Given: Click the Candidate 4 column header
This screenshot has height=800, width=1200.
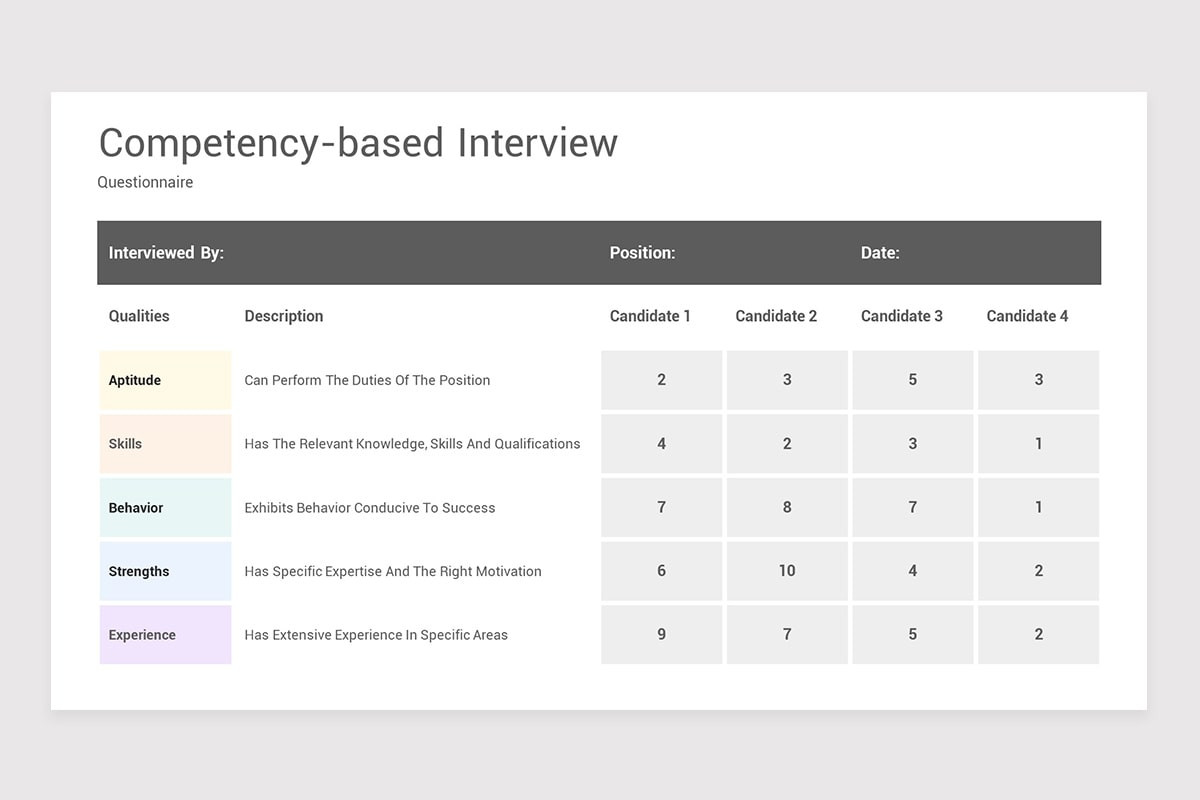Looking at the screenshot, I should point(1027,316).
